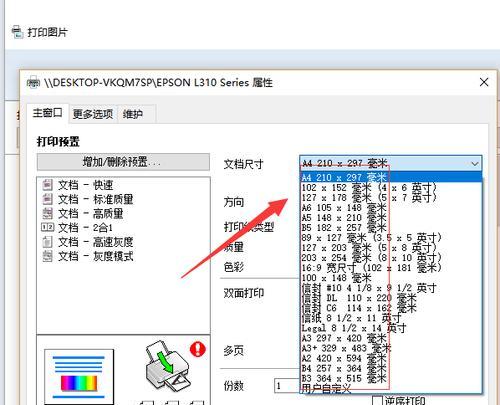500x405 pixels.
Task: Click the red warning exclamation icon
Action: click(198, 349)
